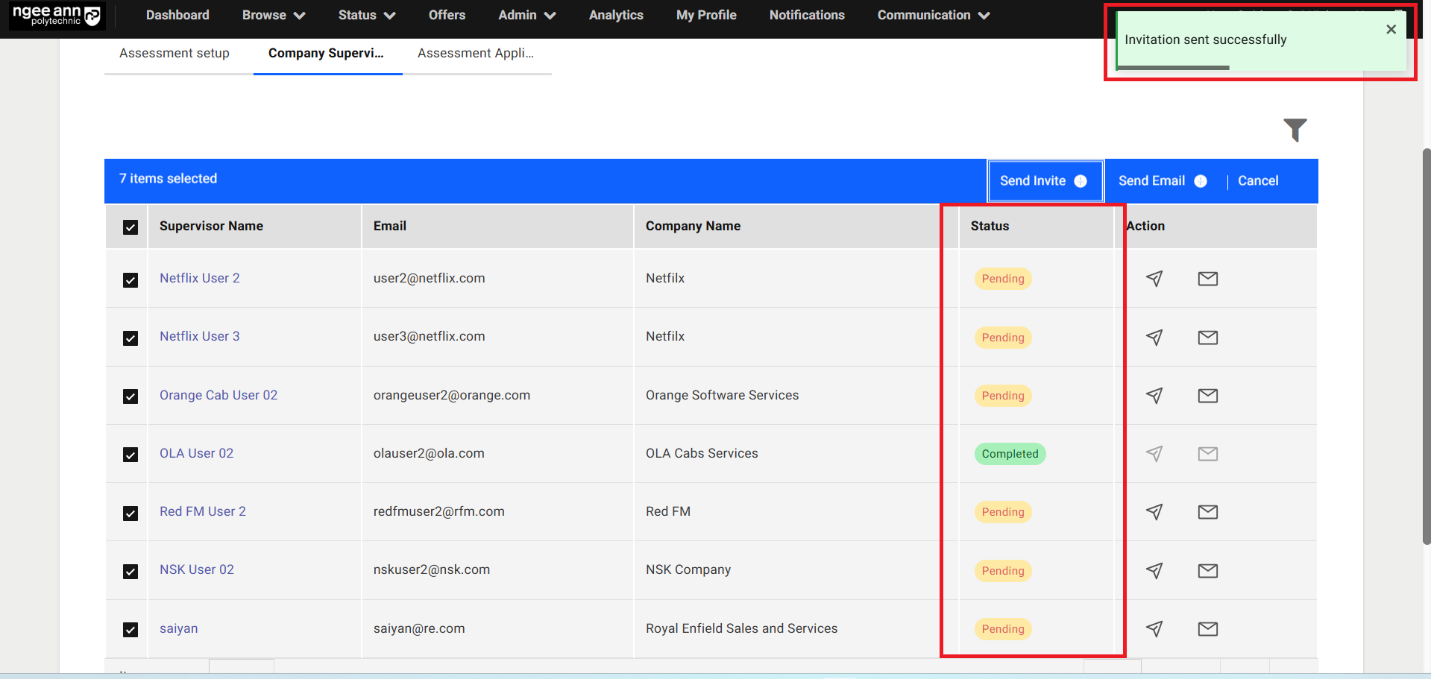Click envelope icon in saiyan row
The width and height of the screenshot is (1431, 679).
1207,629
